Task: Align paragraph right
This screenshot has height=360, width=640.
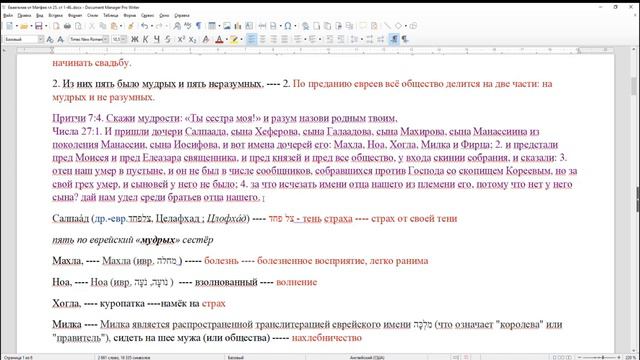Action: 273,39
